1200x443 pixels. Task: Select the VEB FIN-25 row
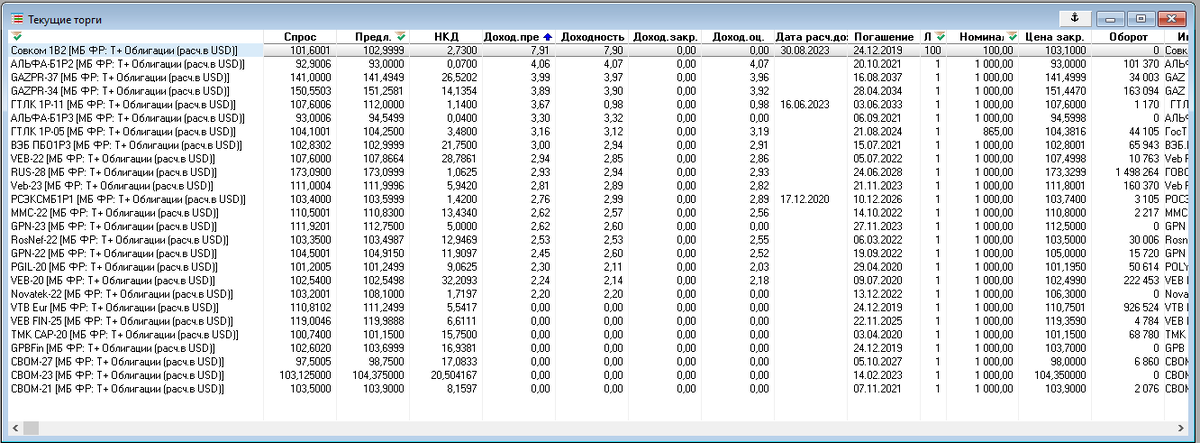click(600, 320)
